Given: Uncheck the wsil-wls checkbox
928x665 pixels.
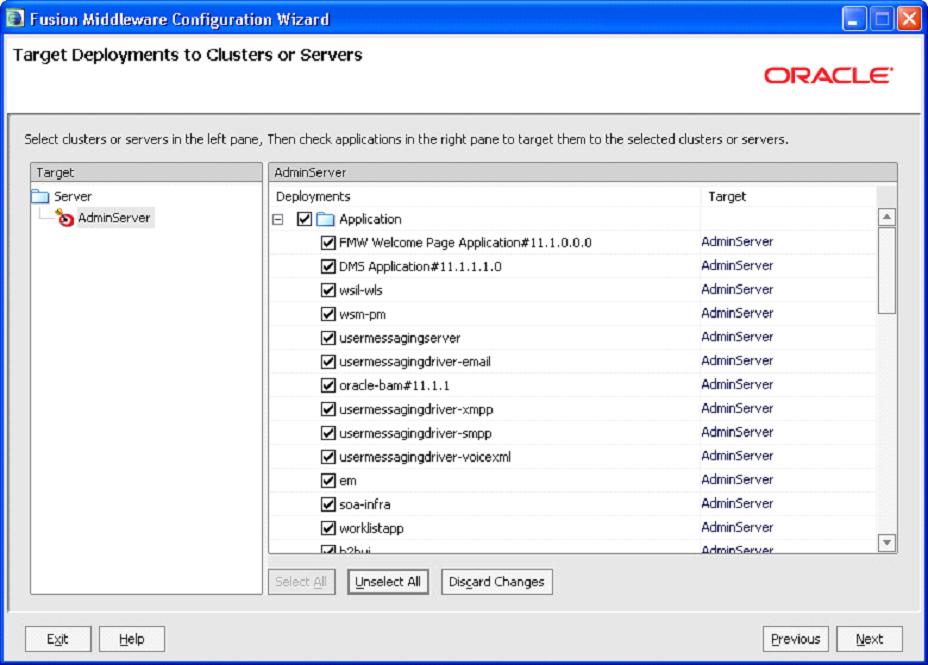Looking at the screenshot, I should coord(328,290).
